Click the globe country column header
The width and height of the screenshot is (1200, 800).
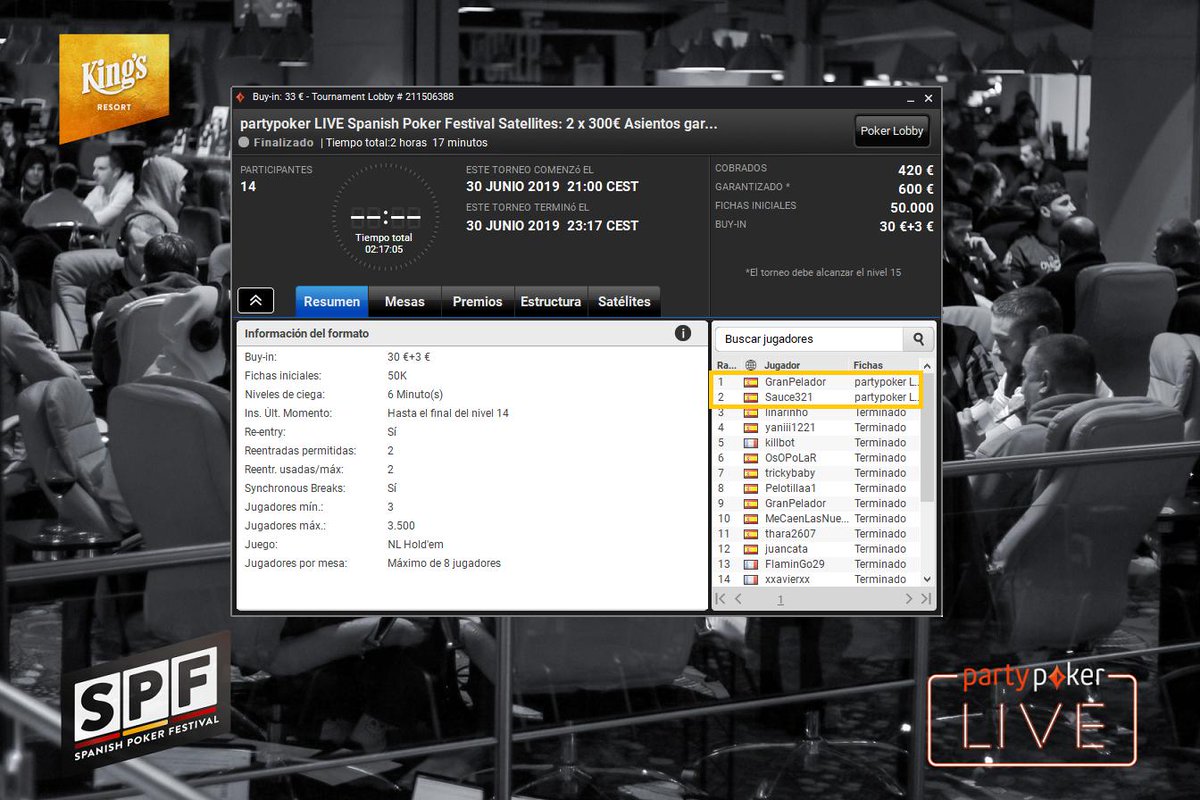pos(751,366)
